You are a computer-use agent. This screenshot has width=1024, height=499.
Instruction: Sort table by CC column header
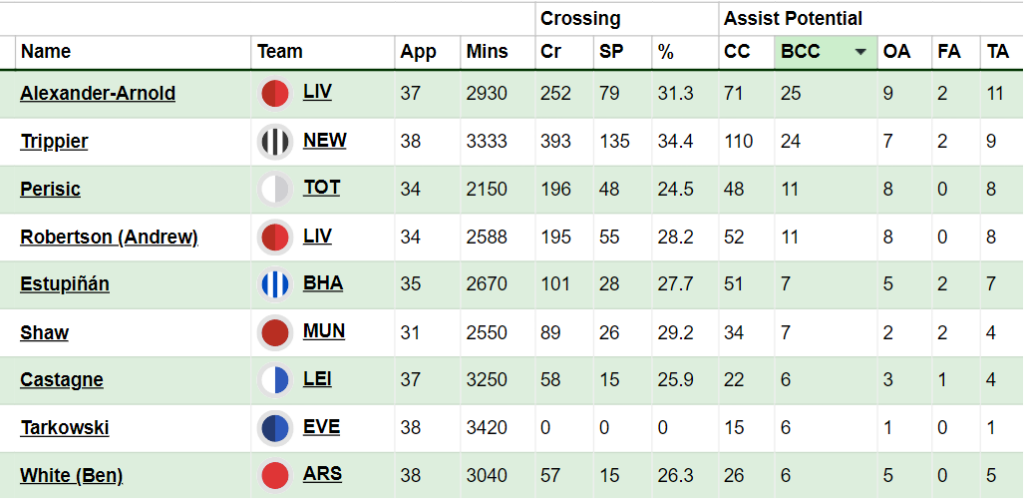(x=737, y=52)
